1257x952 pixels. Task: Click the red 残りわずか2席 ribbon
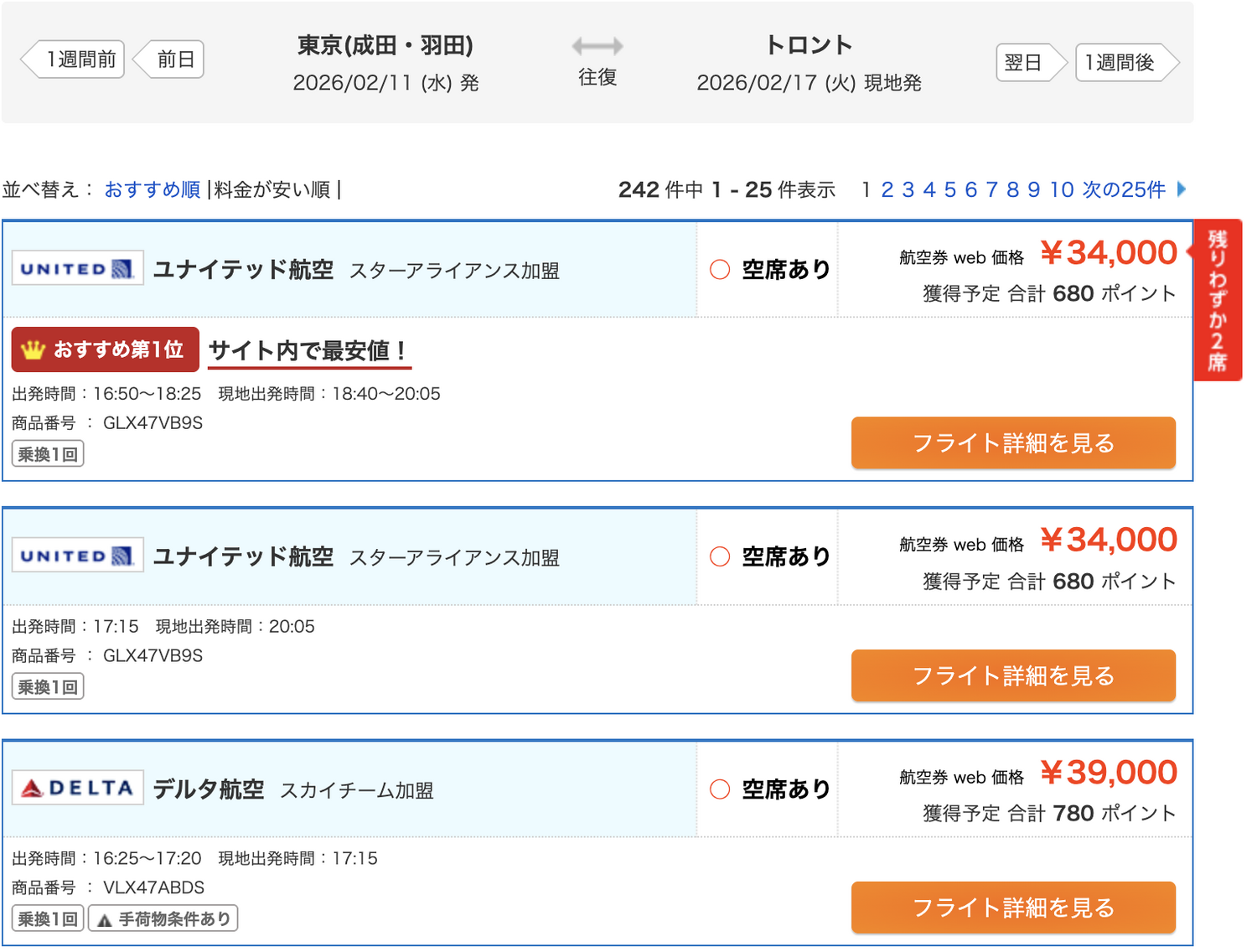[x=1218, y=299]
